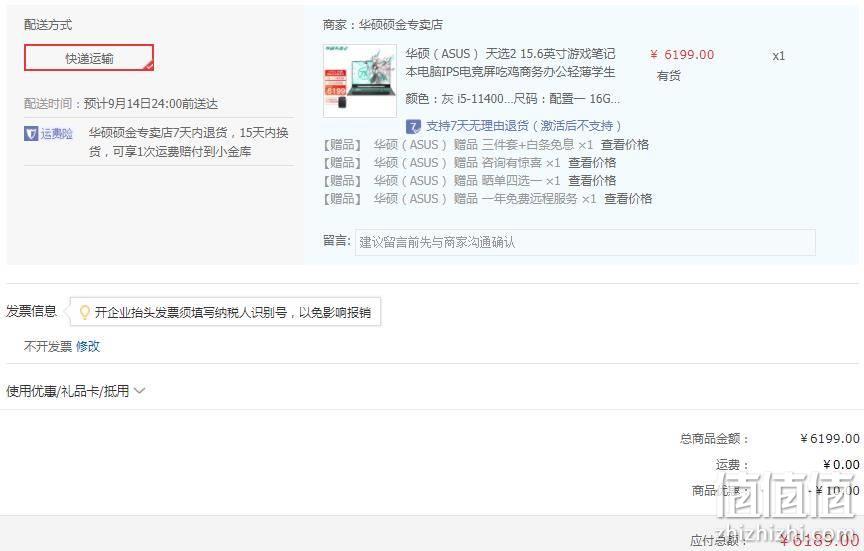This screenshot has height=551, width=864.
Task: Click merchant name 华硕硕金专卖店
Action: point(401,25)
